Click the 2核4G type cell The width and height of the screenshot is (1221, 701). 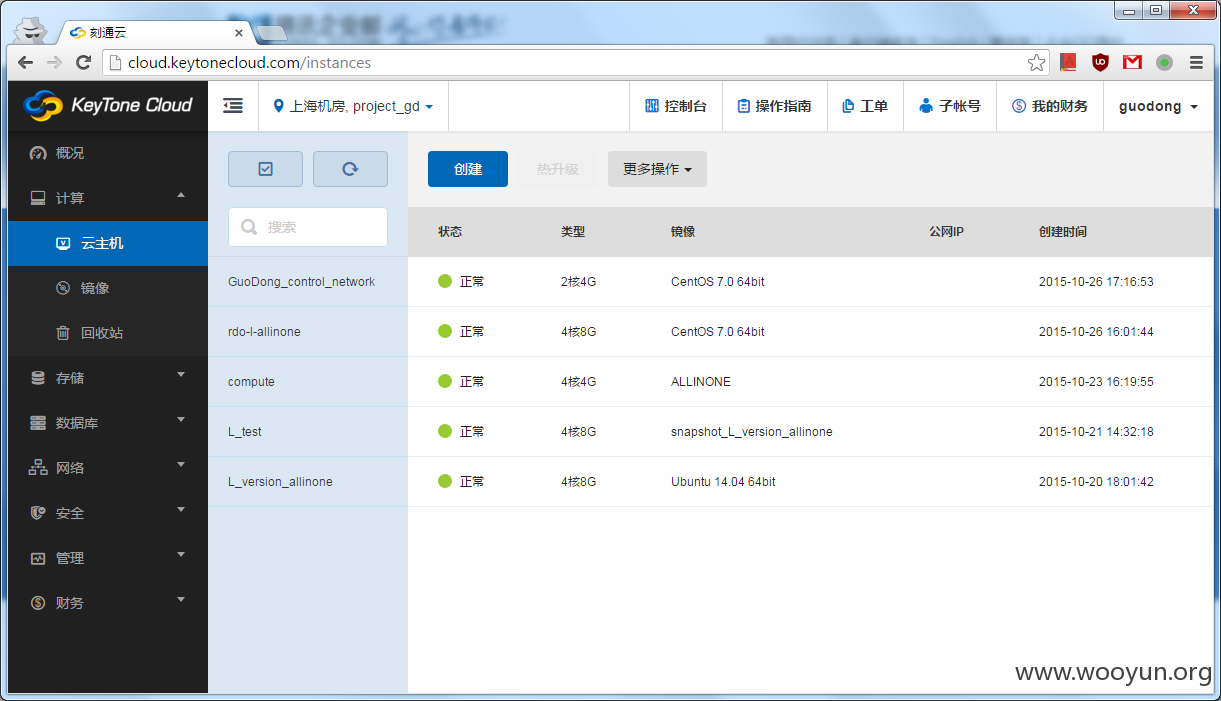coord(578,282)
